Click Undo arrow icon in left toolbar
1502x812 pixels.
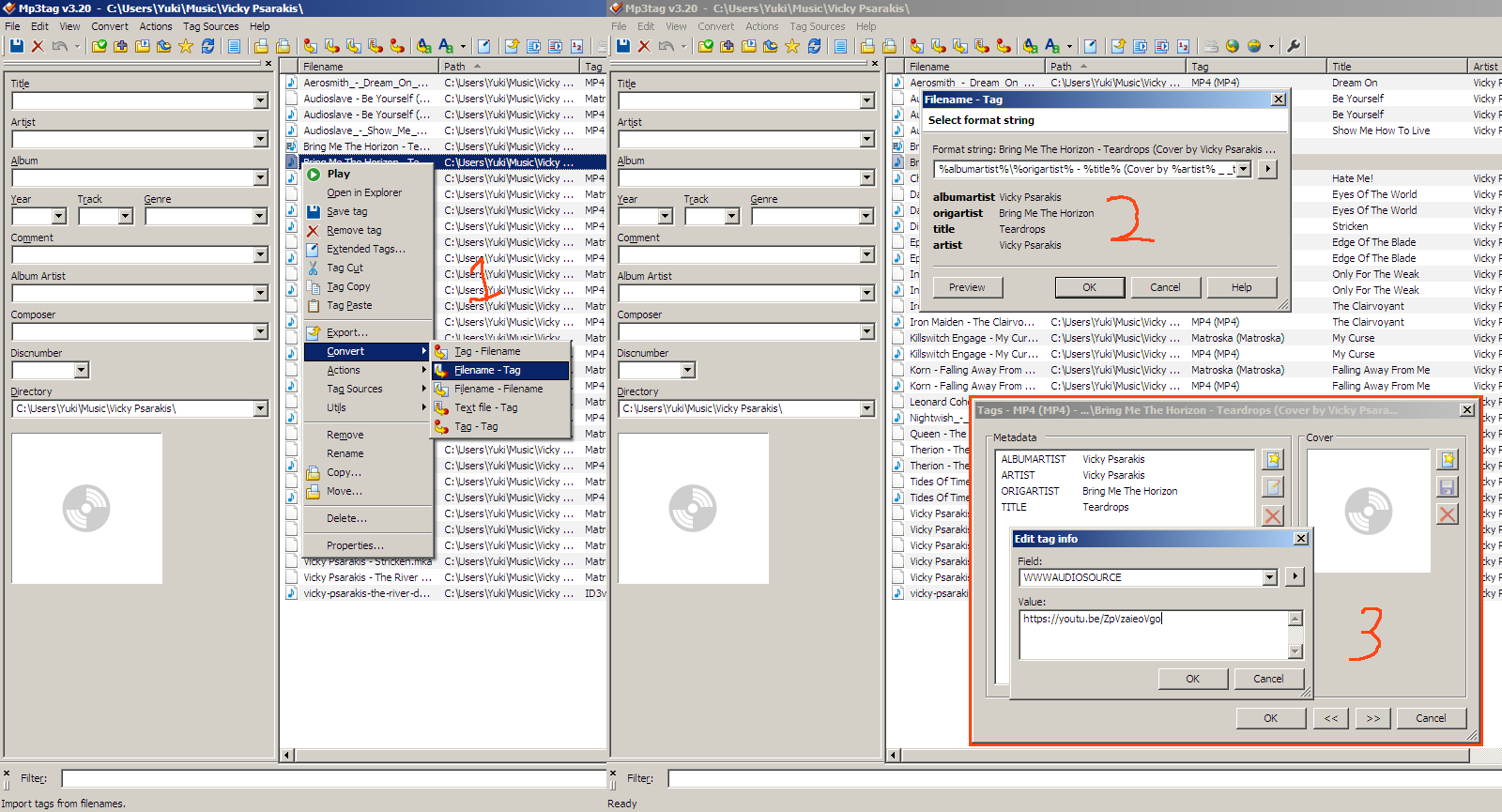(x=60, y=46)
